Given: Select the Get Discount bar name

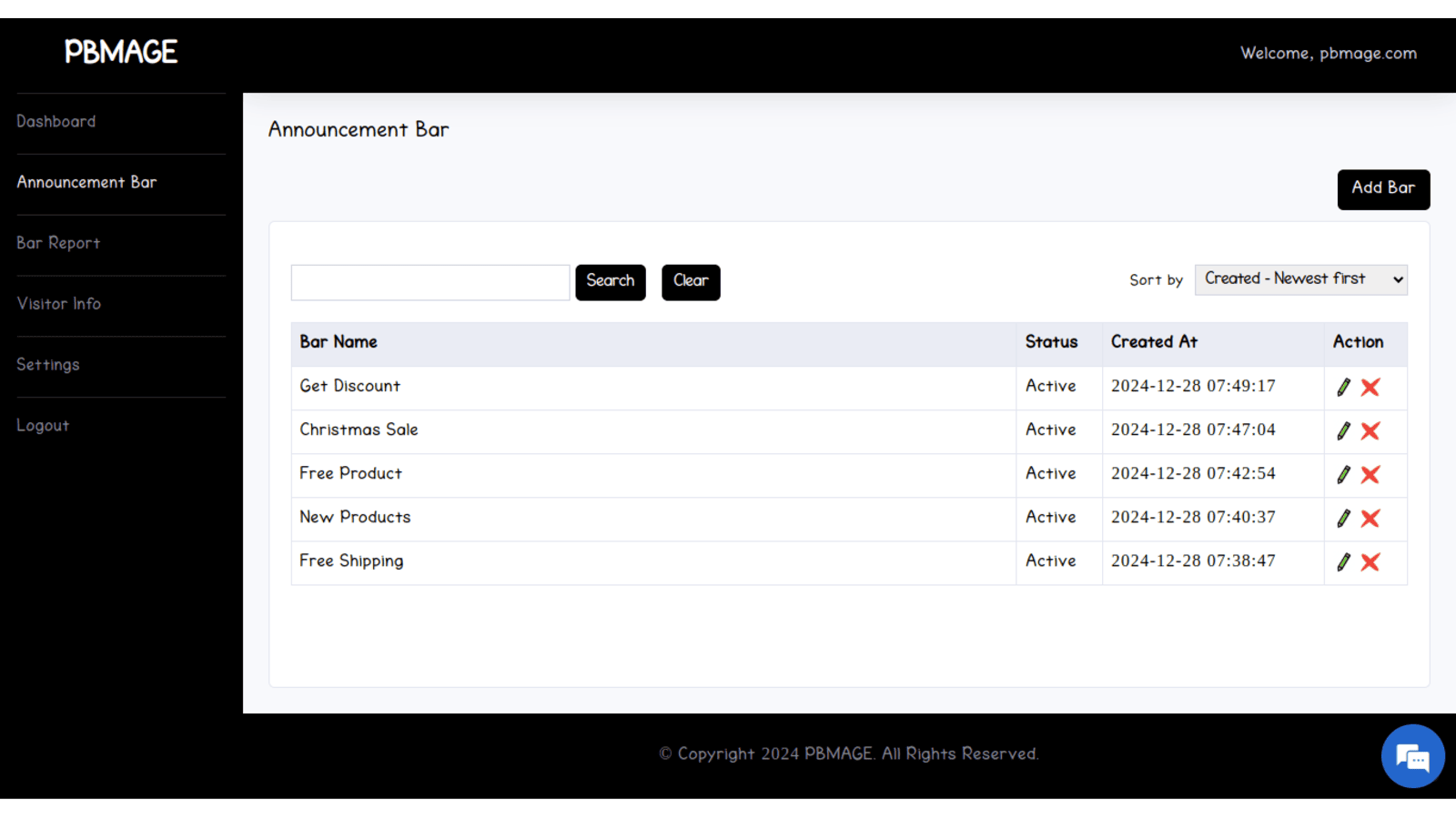Looking at the screenshot, I should (x=350, y=386).
